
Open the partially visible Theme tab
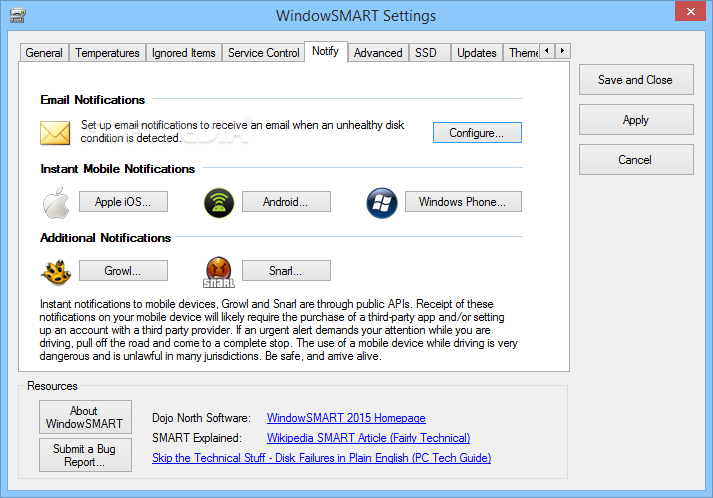523,53
